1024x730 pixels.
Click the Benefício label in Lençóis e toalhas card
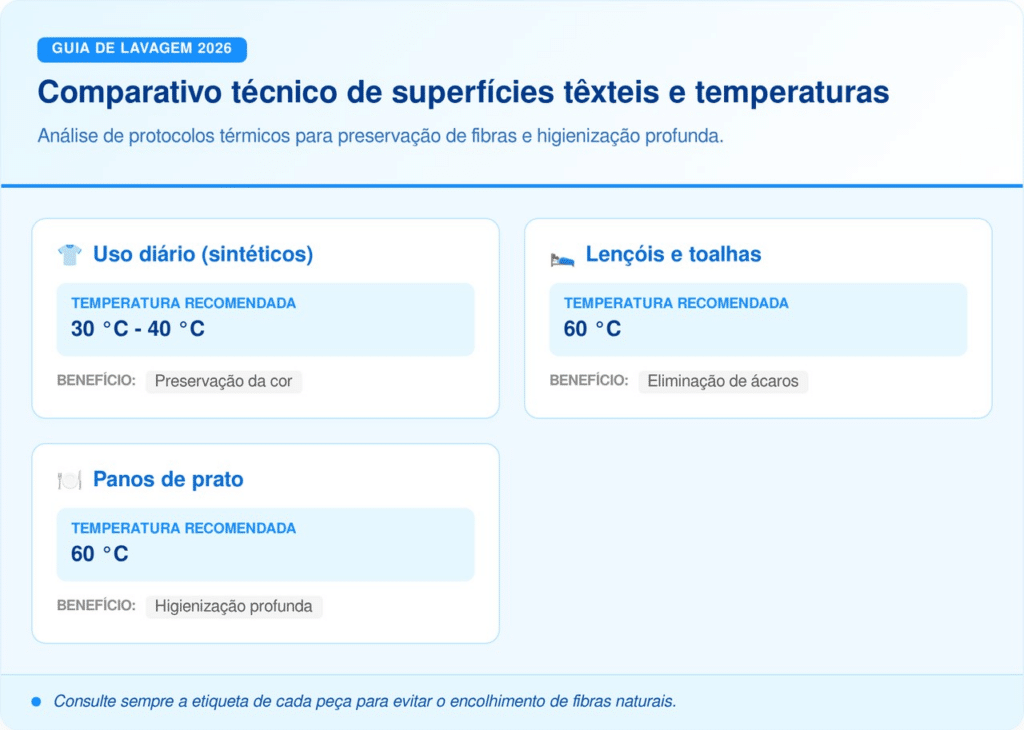click(589, 380)
